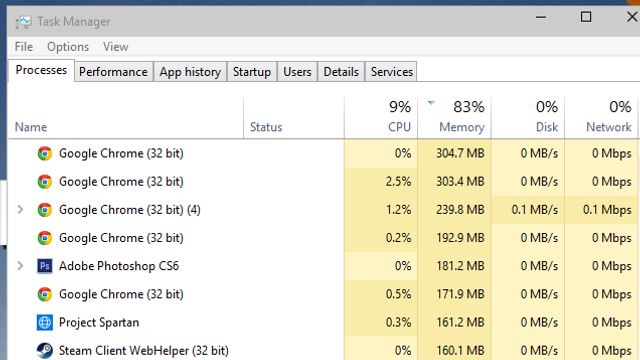Click the 2.5% CPU value
Viewport: 640px width, 360px height.
[x=398, y=182]
